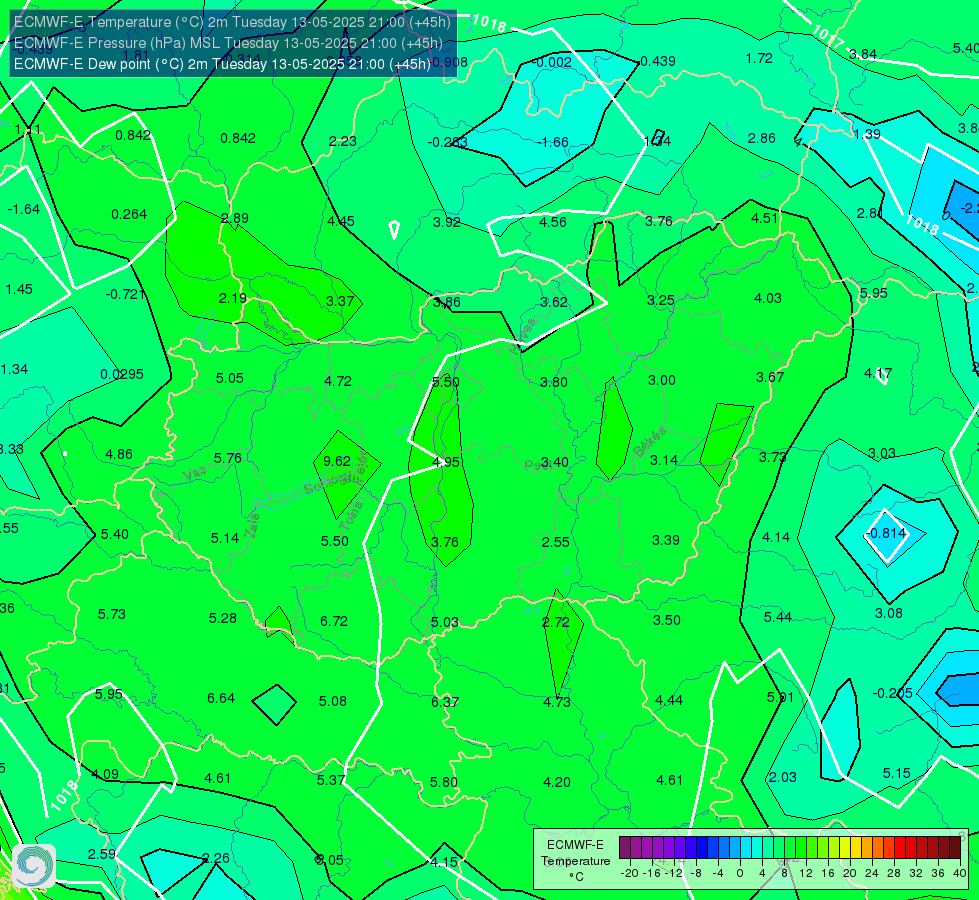
Task: Click the 2.23 grid value
Action: click(x=343, y=141)
